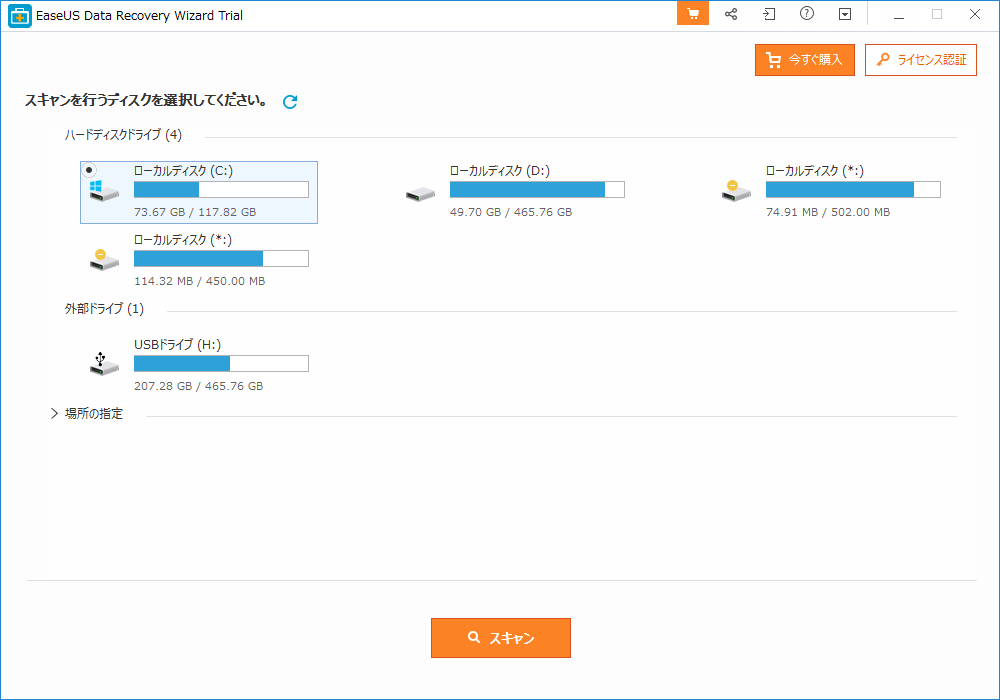The image size is (1000, 700).
Task: Open help via the question mark icon
Action: tap(807, 14)
